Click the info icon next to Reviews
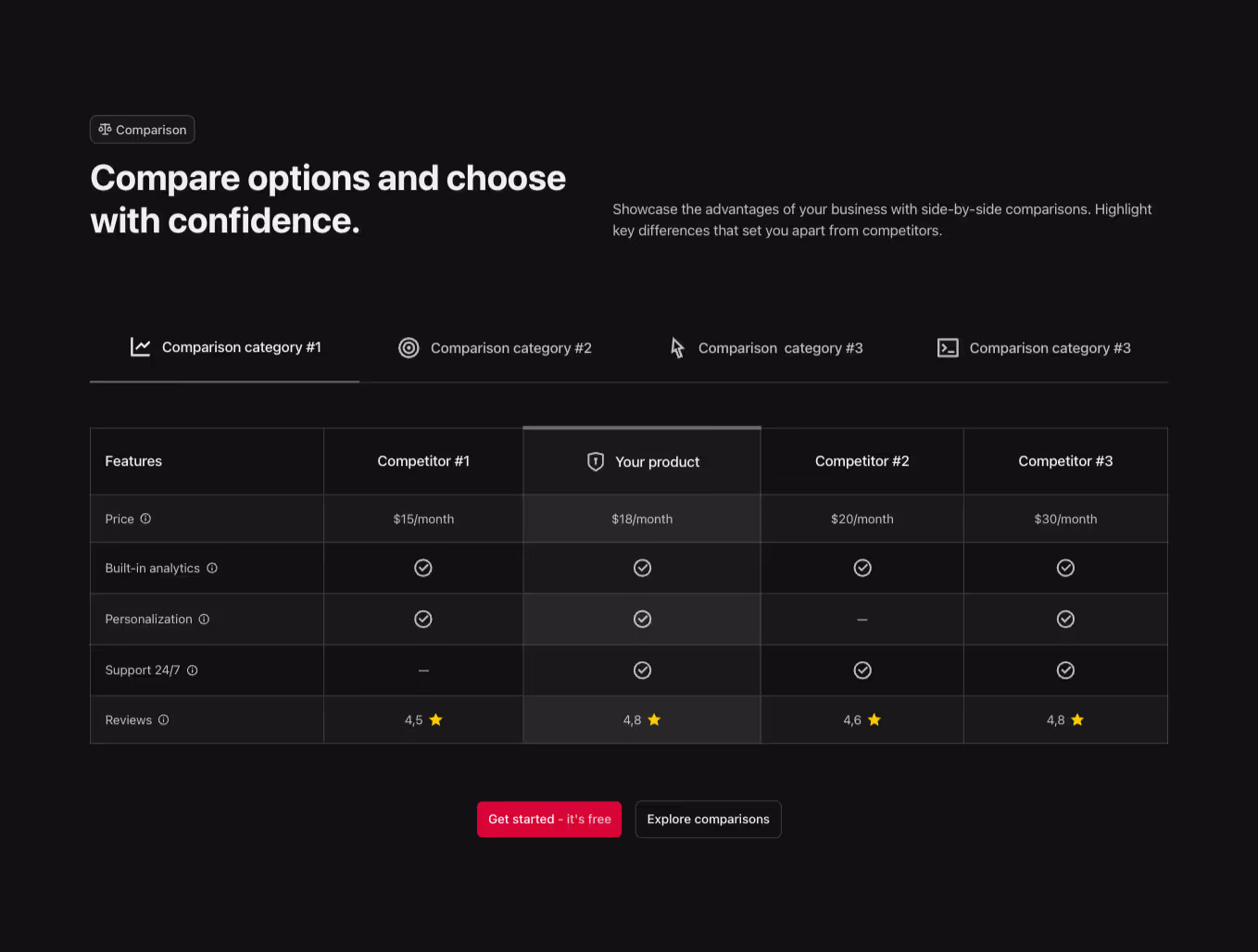 [164, 720]
